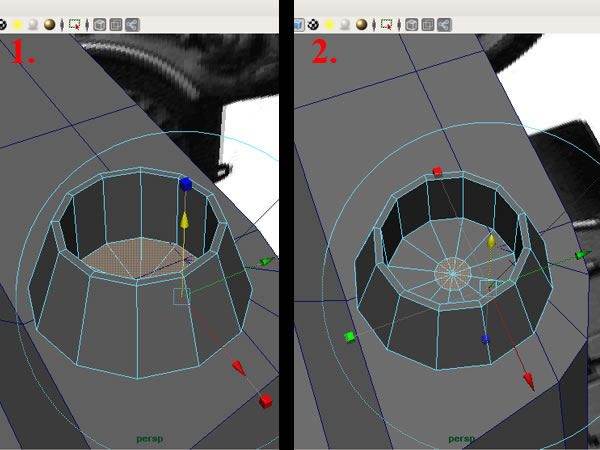Toggle Isolate Select in panel 1
Screen dimensions: 600x450
tap(75, 25)
